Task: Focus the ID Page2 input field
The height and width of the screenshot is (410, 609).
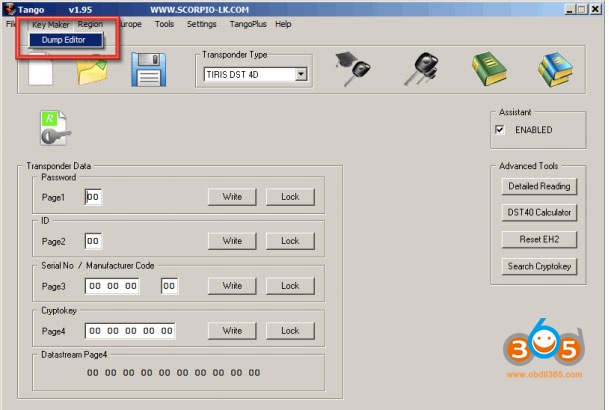Action: (x=93, y=241)
